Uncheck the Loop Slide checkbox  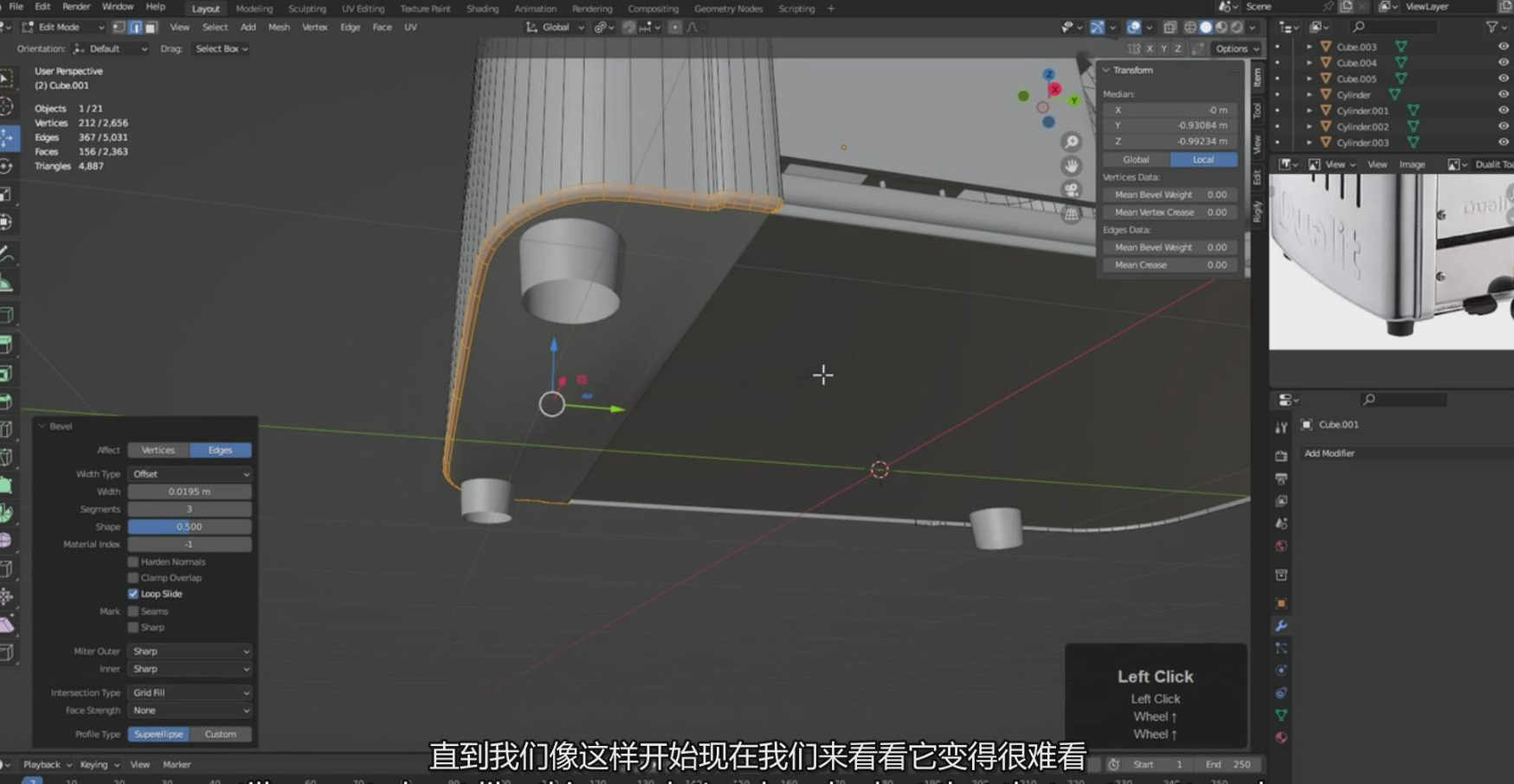pos(133,594)
